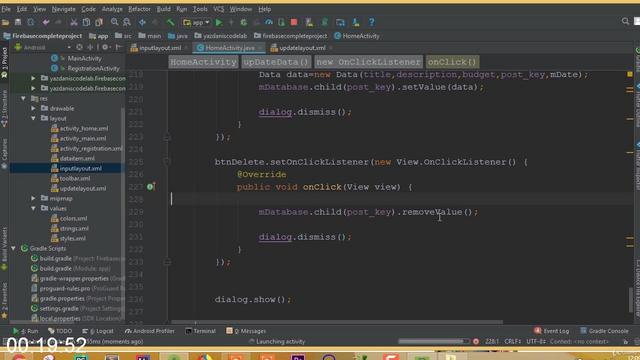The height and width of the screenshot is (360, 640).
Task: Click the Project panel settings gear icon
Action: click(x=105, y=47)
